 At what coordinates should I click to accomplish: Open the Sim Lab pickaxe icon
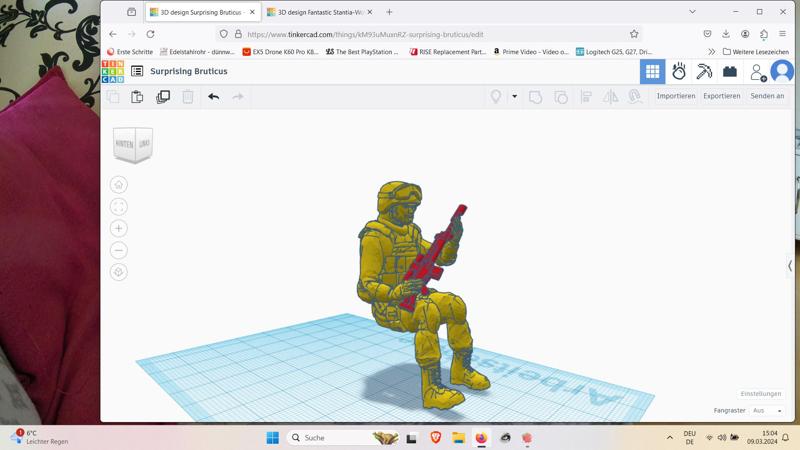point(704,72)
